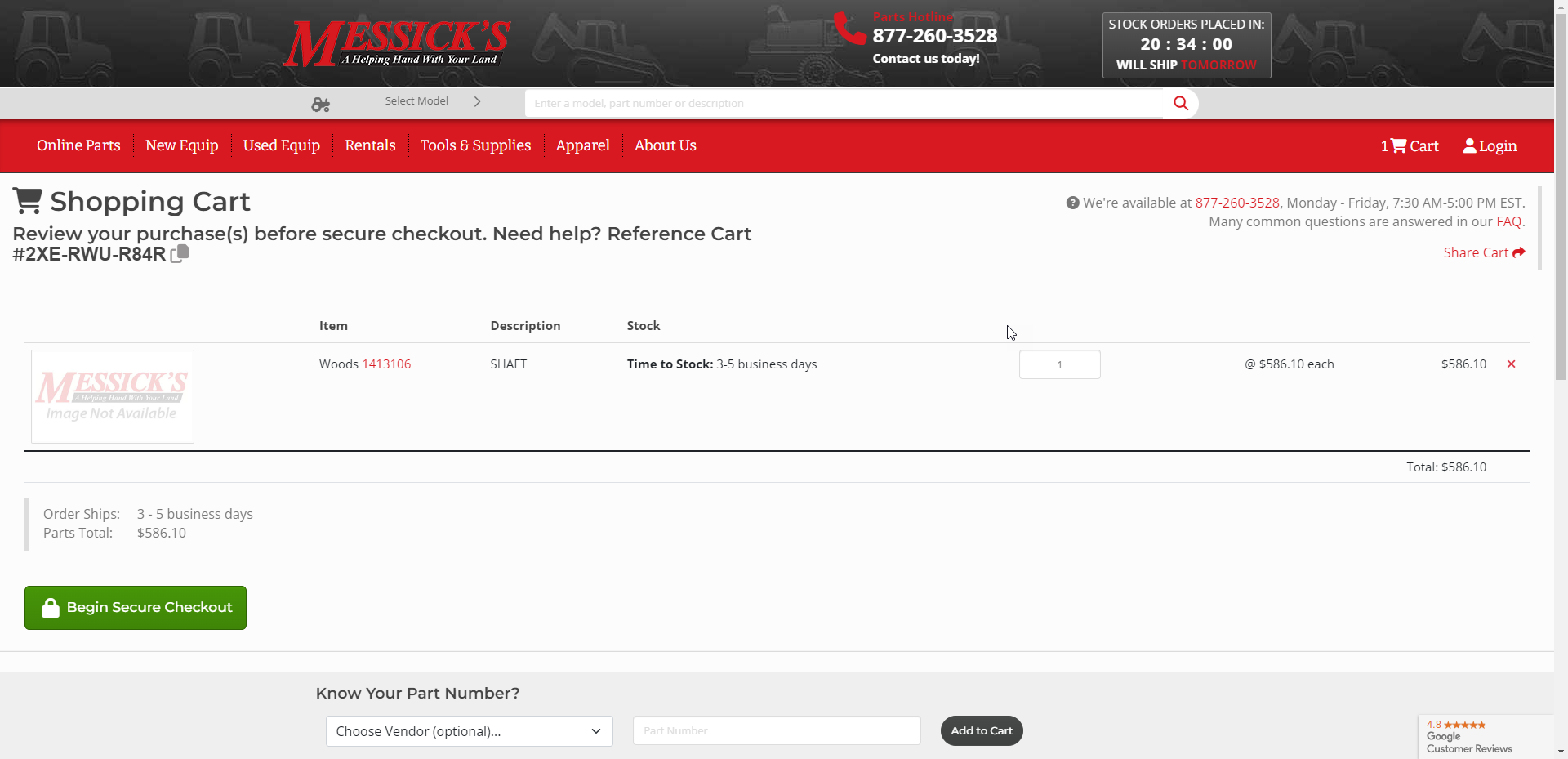Open Google Customer Reviews badge
Image resolution: width=1568 pixels, height=759 pixels.
(1486, 737)
